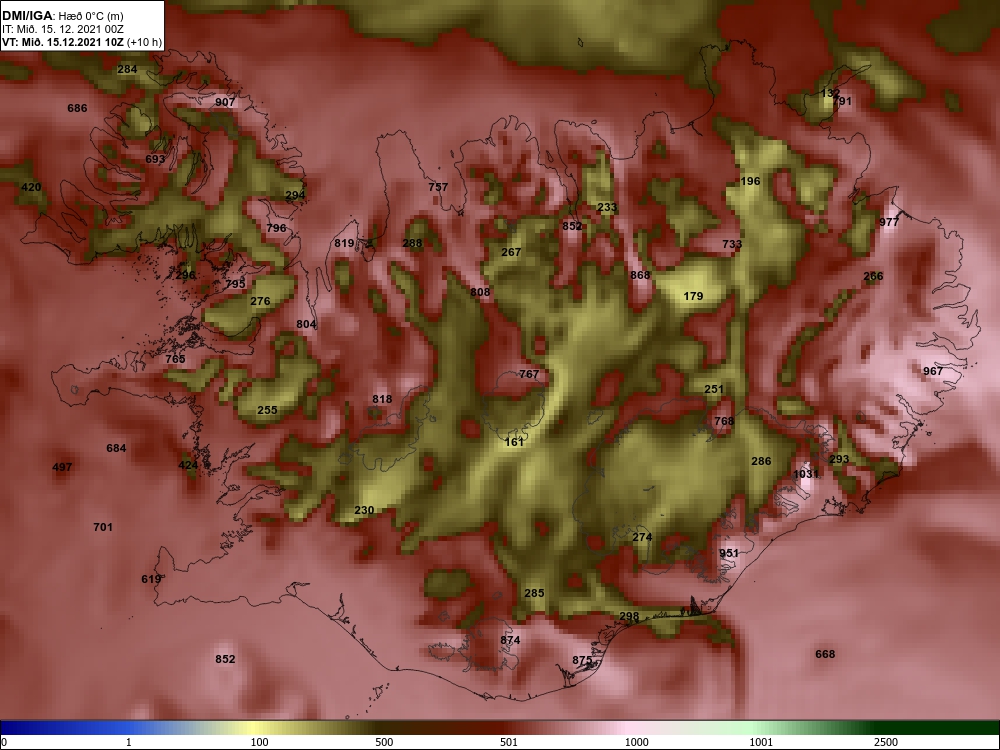The image size is (1000, 750).
Task: Select the map label 230
Action: 364,510
